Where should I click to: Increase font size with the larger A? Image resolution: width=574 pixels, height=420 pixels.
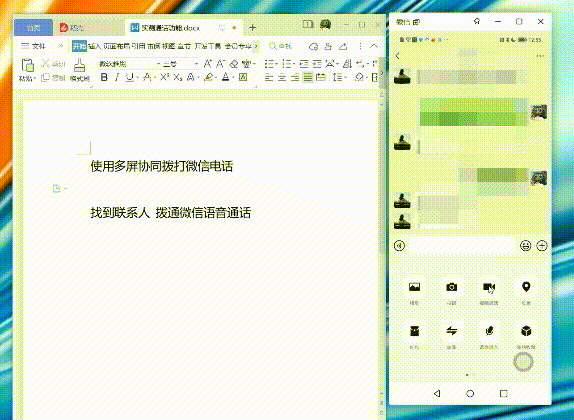tap(208, 64)
